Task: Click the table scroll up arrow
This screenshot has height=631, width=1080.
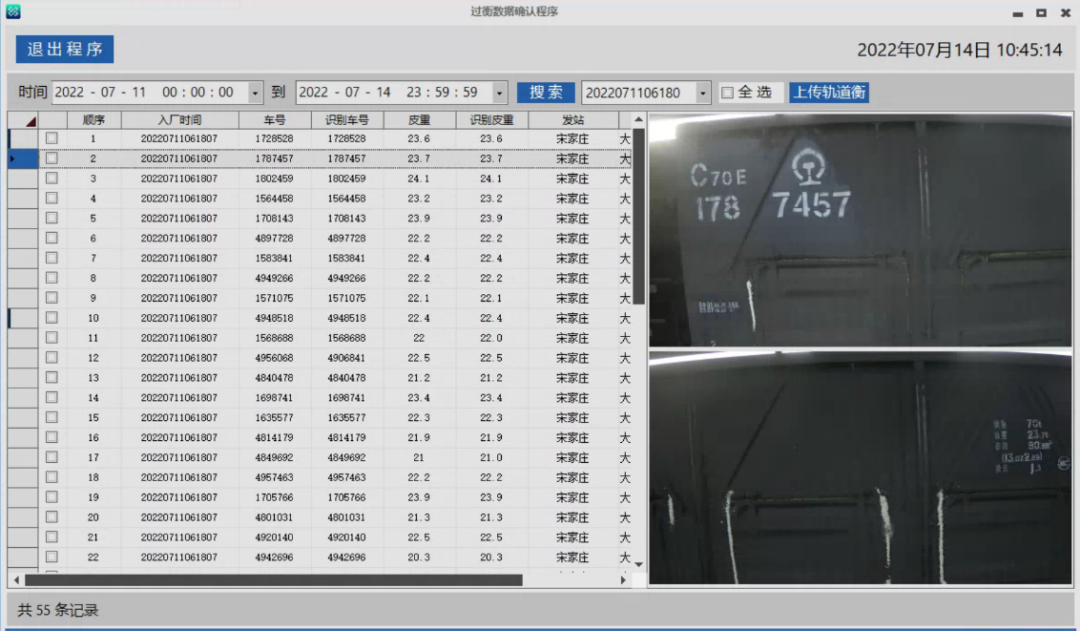Action: [638, 119]
